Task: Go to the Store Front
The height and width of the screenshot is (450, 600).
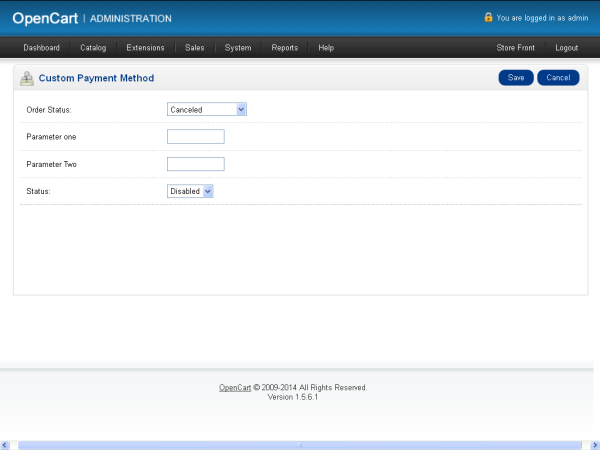Action: pos(515,48)
